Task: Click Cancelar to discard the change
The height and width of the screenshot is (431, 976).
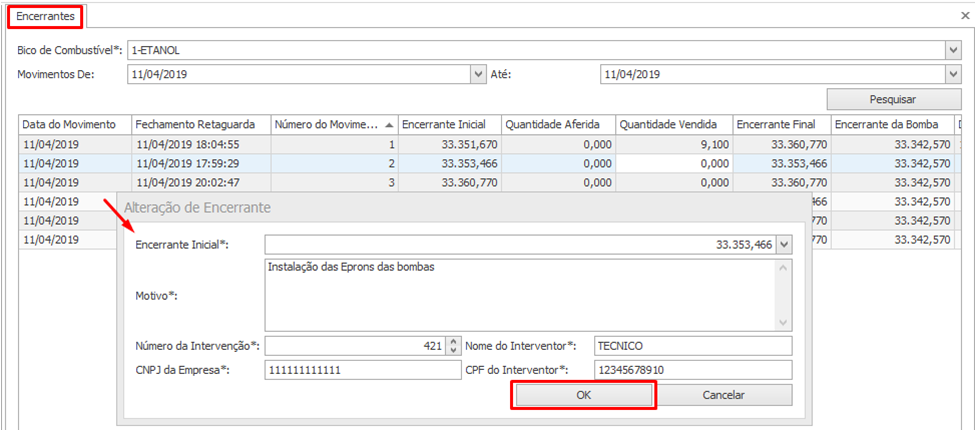Action: point(723,395)
